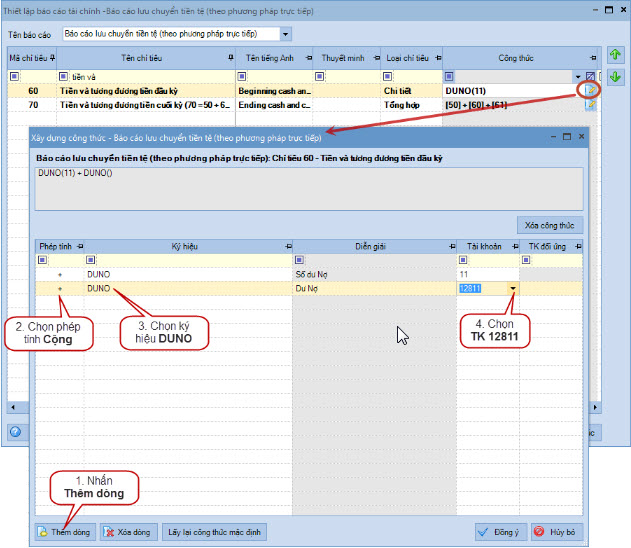Sort by Tài khoản column header

[484, 246]
